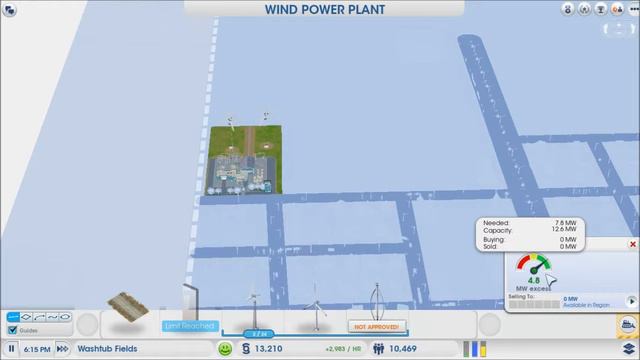Screen dimensions: 640x360
Task: Open the three-dot options menu
Action: (x=634, y=9)
